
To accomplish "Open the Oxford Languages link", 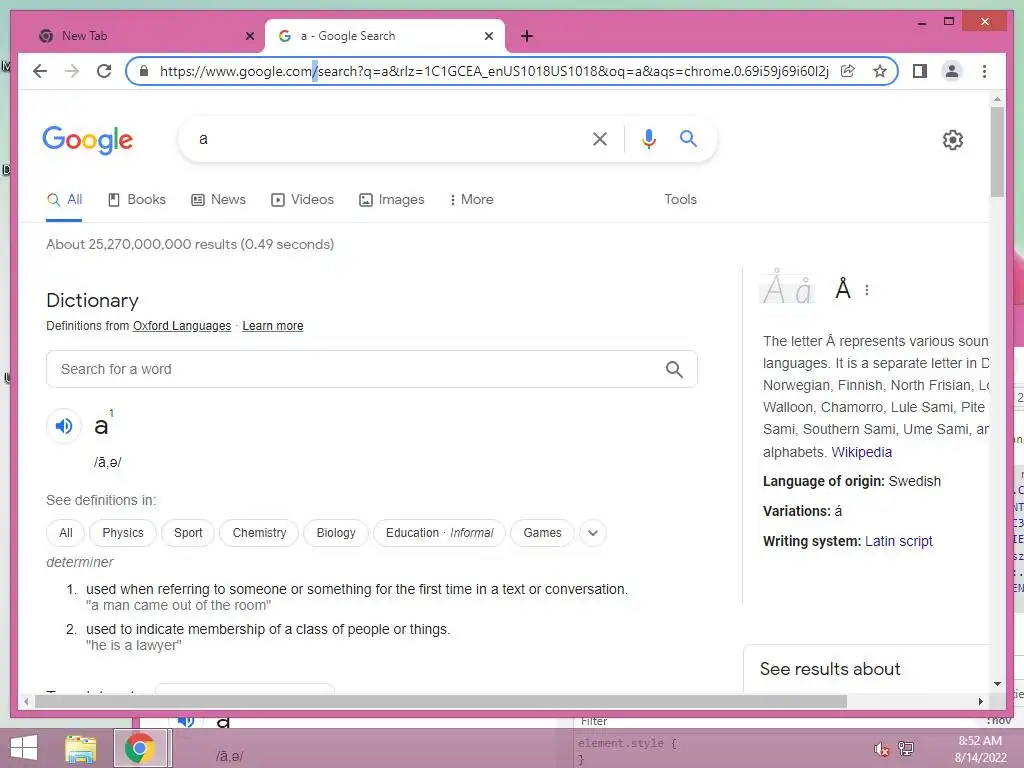I will (182, 326).
